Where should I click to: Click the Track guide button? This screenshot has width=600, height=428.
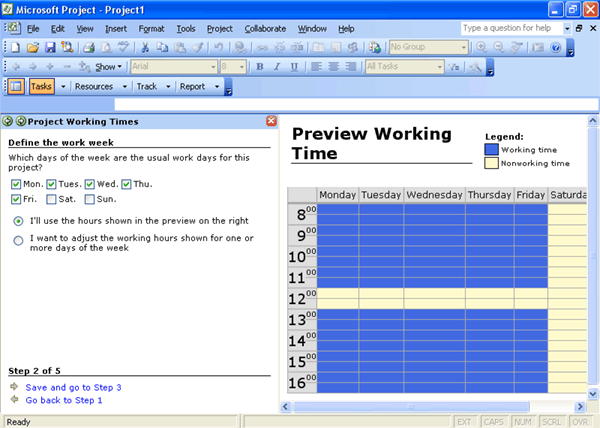tap(147, 86)
